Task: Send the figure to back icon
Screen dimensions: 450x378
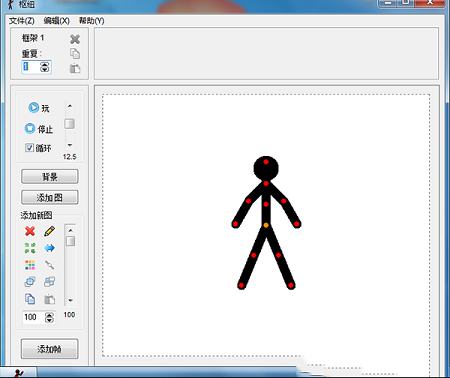Action: (x=49, y=282)
